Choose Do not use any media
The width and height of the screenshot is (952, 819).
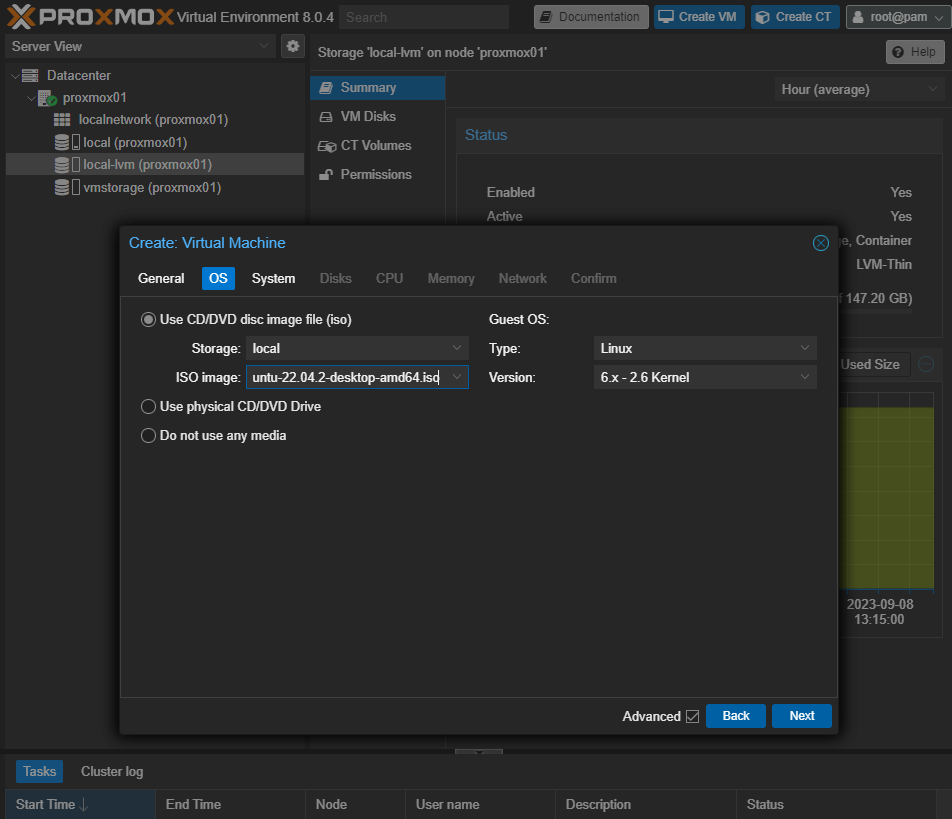pos(149,436)
